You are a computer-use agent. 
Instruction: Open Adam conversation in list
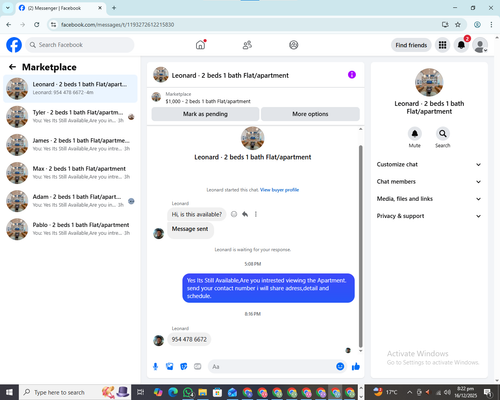pyautogui.click(x=70, y=201)
